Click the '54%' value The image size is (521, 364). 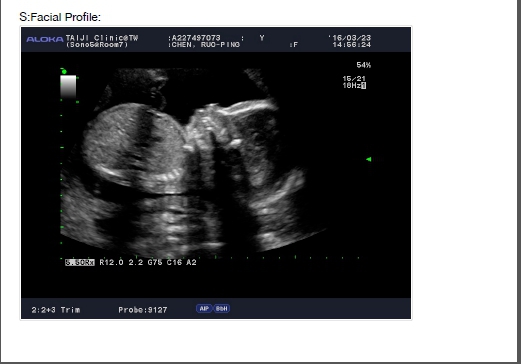pyautogui.click(x=363, y=65)
